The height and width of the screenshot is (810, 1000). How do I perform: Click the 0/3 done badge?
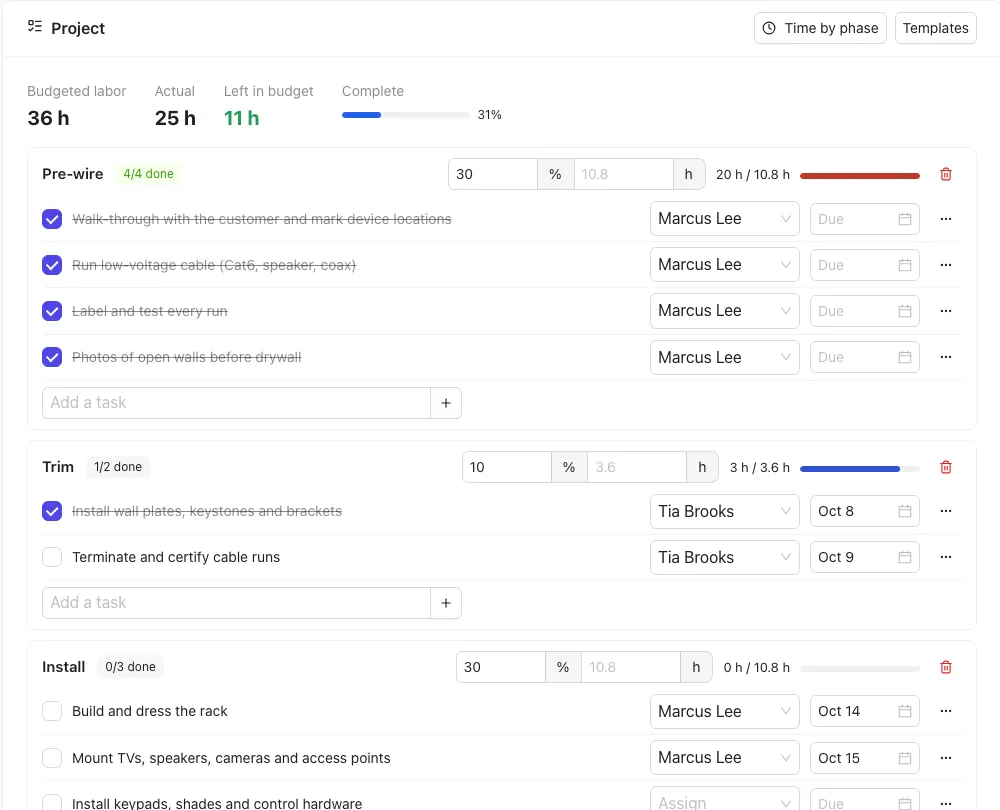point(131,666)
